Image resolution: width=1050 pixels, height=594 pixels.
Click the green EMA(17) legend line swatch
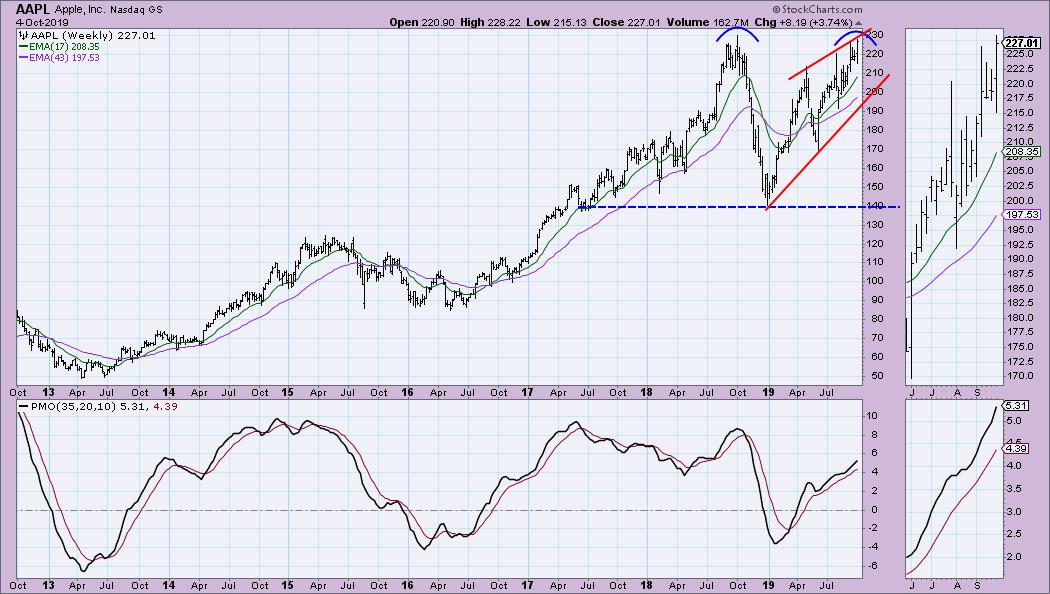point(23,47)
